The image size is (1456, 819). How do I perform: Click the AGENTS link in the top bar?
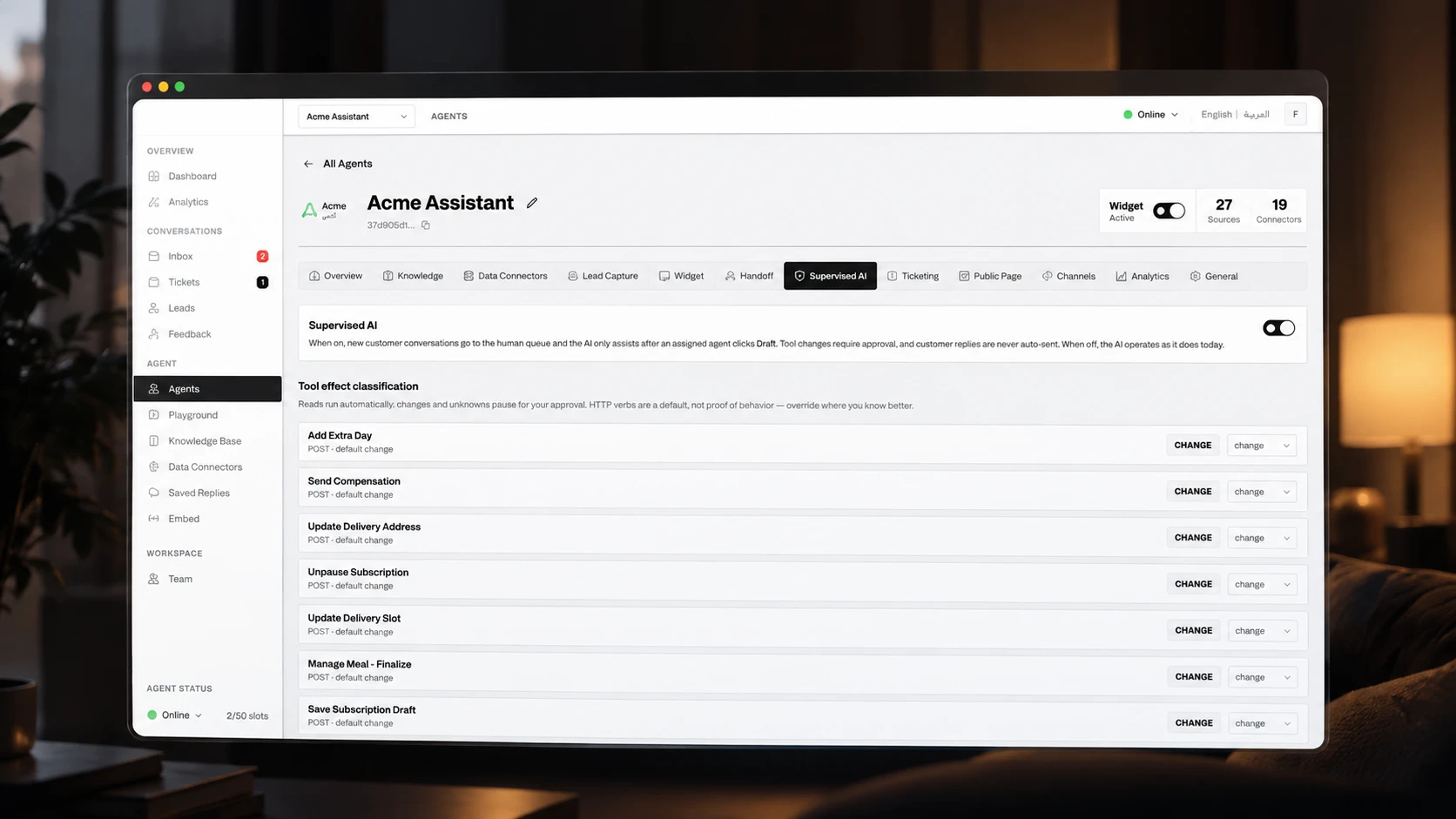pos(449,117)
